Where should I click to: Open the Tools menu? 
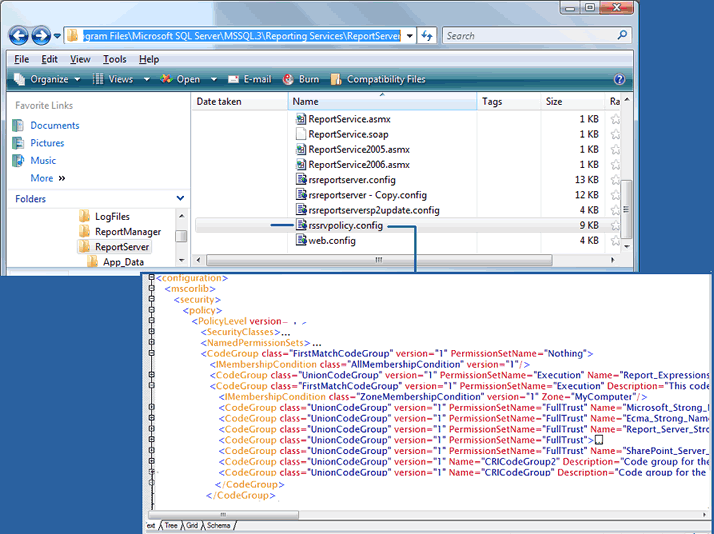tap(114, 59)
